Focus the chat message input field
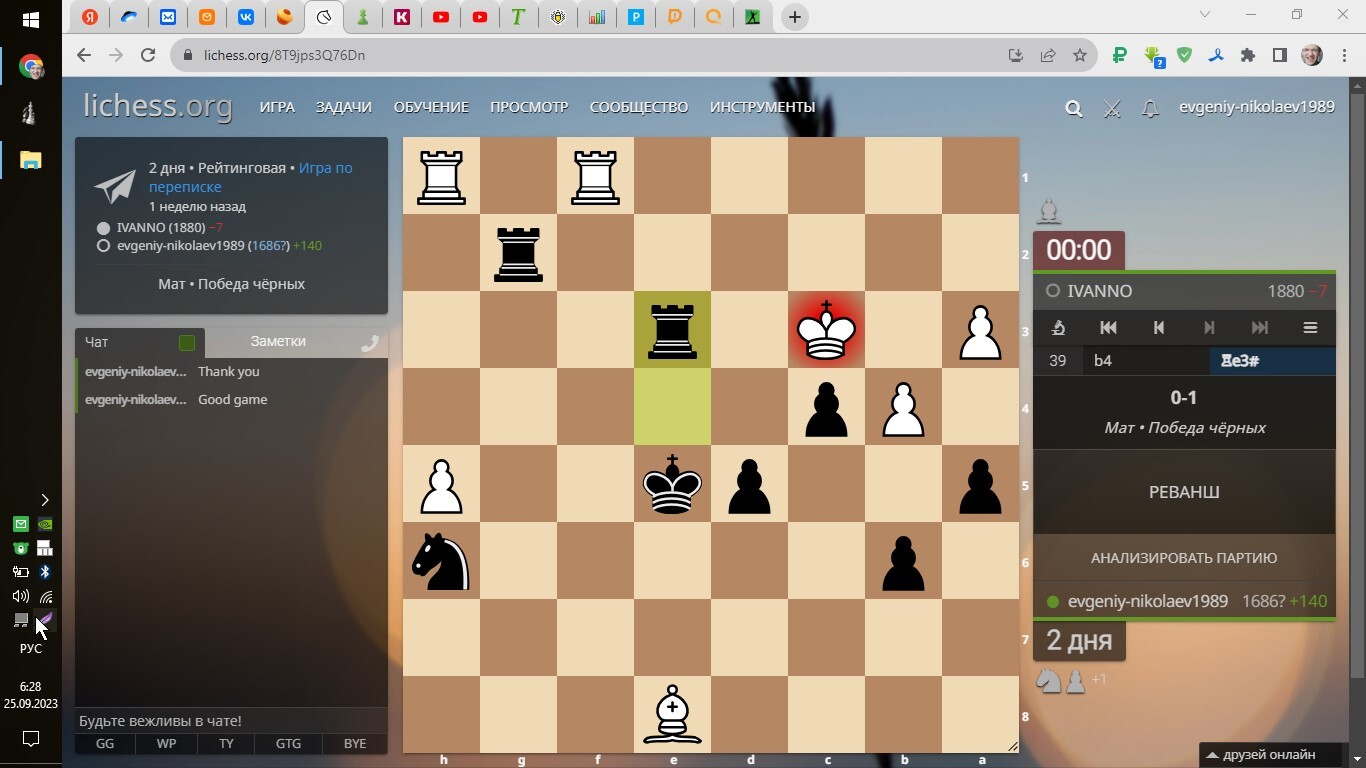1366x768 pixels. tap(231, 721)
